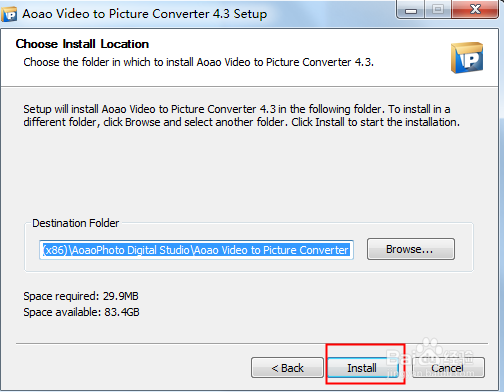
Task: Click the Setup will install instruction paragraph
Action: tap(241, 116)
